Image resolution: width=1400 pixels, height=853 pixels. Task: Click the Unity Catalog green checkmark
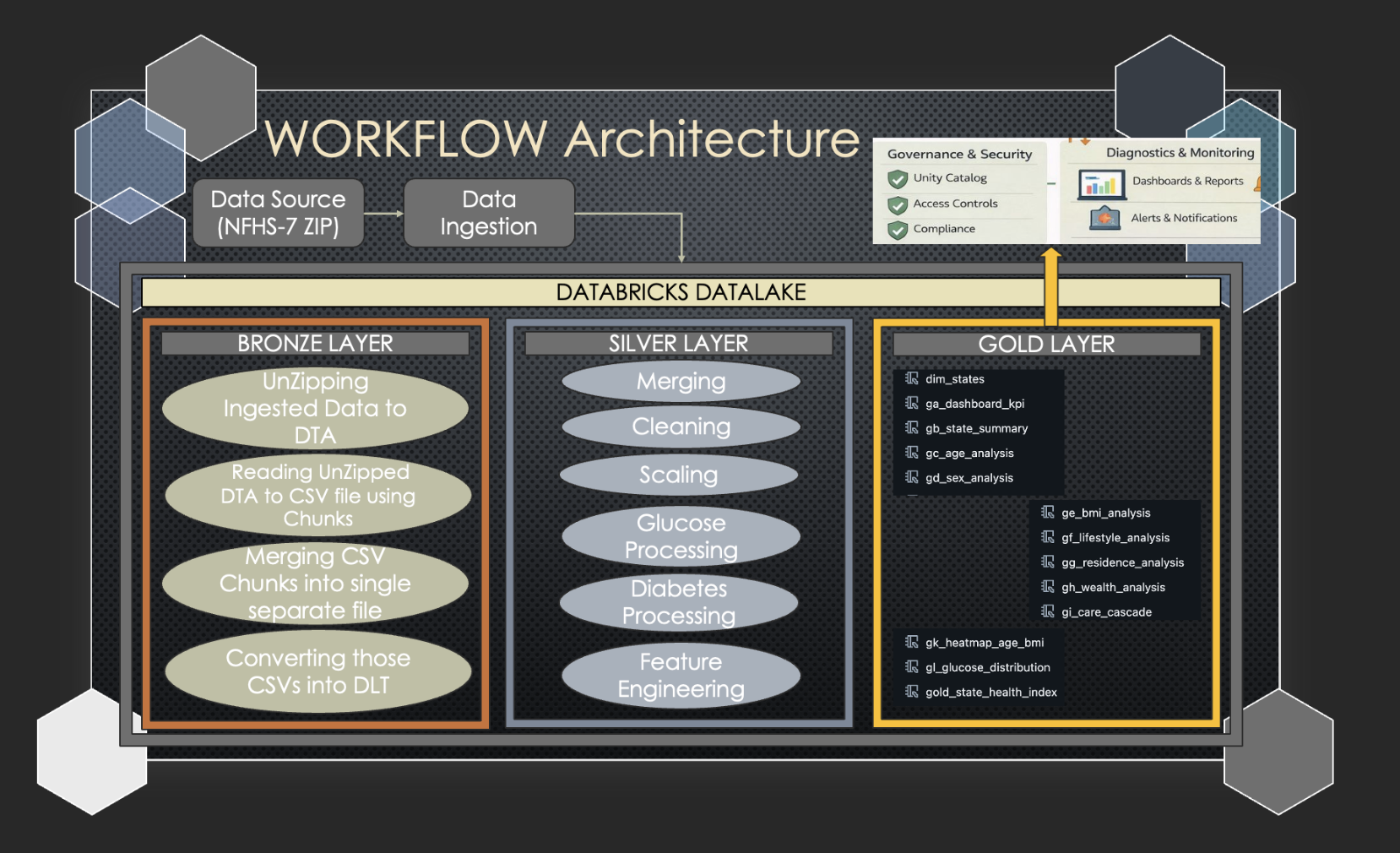click(898, 179)
